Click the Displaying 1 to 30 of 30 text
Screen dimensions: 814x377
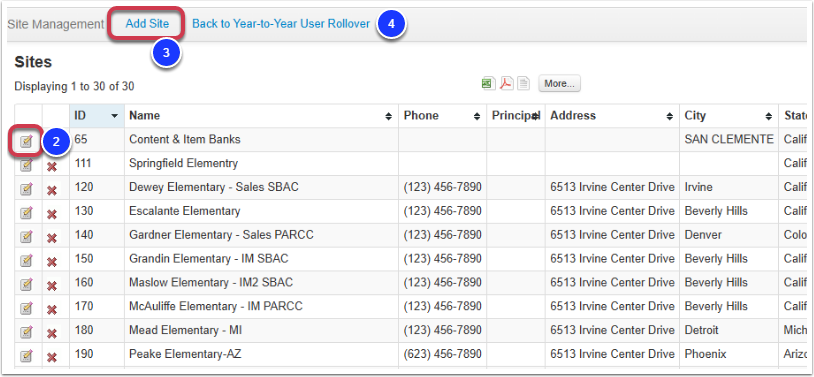(x=74, y=87)
